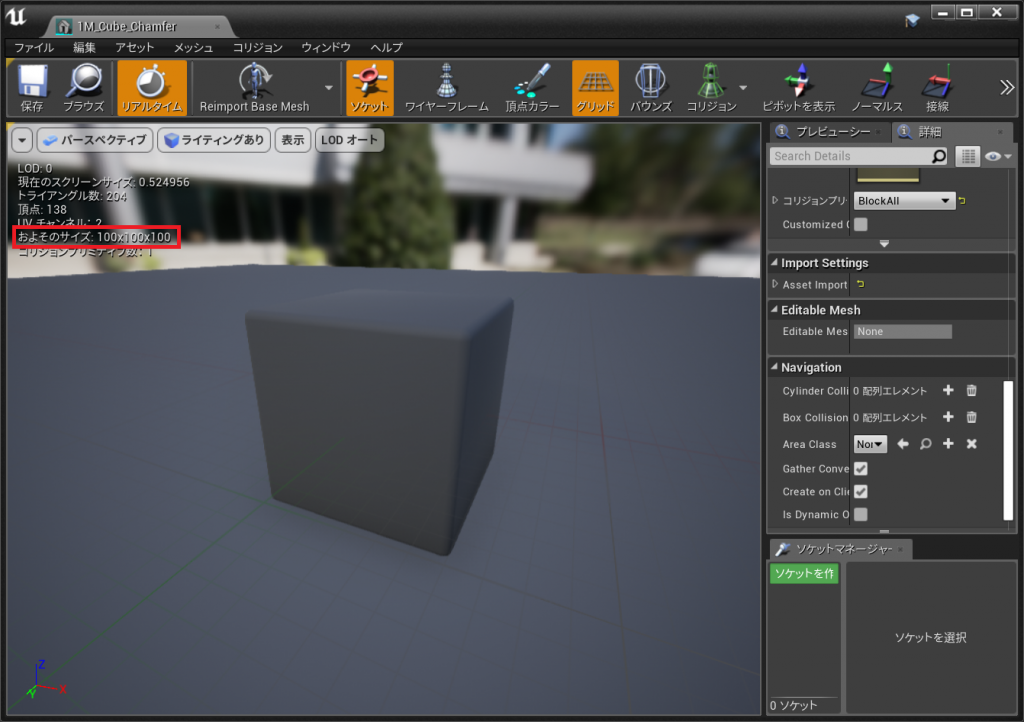This screenshot has width=1024, height=722.
Task: Click the ソケットを作 button
Action: [x=803, y=574]
